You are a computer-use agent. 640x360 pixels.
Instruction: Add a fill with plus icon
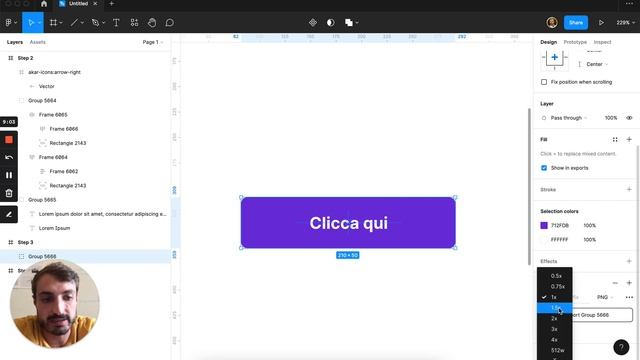tap(629, 140)
